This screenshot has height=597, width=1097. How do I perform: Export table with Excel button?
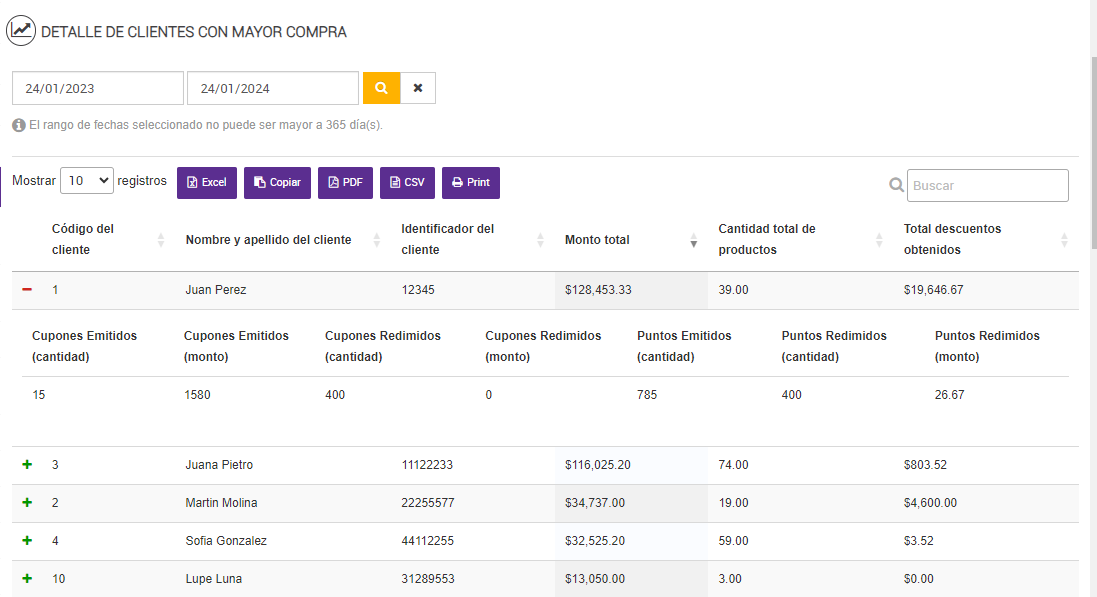[207, 183]
